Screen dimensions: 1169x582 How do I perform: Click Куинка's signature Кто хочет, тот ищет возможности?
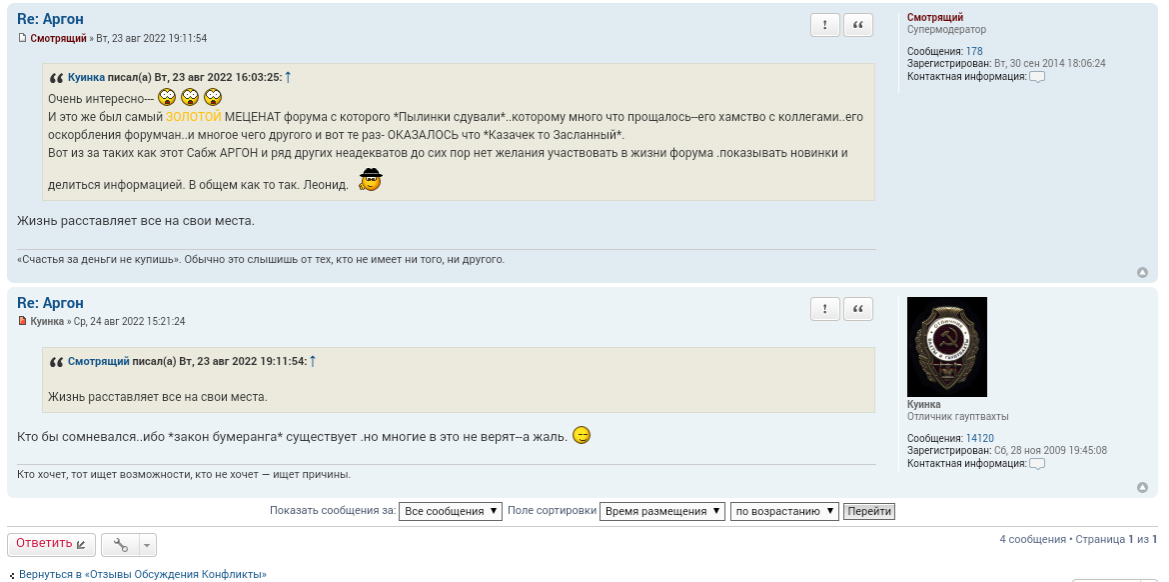[184, 475]
